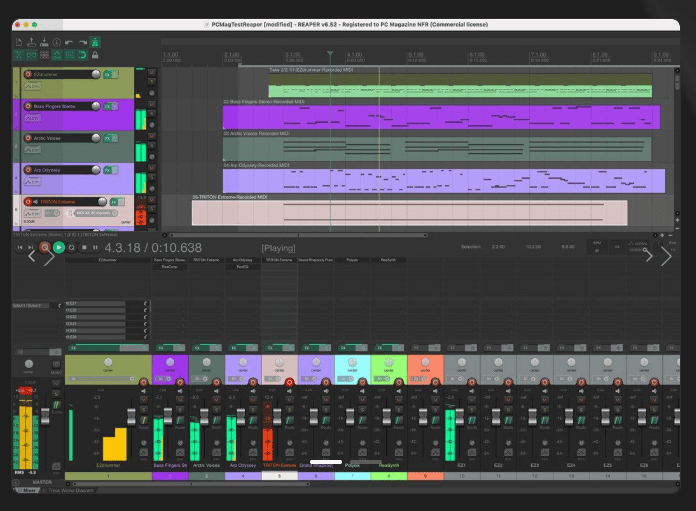Switch to the Track Wiring Diagram tab
696x511 pixels.
[x=71, y=490]
